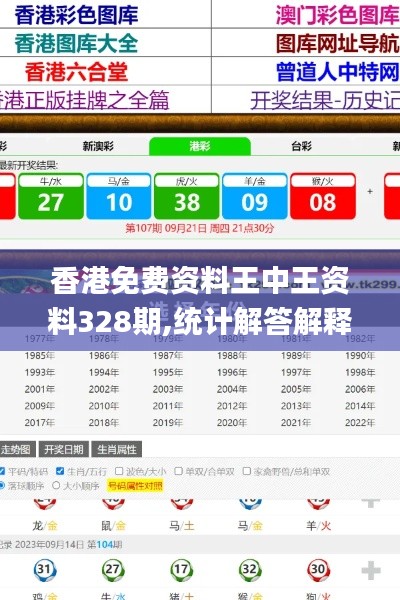This screenshot has width=400, height=600.
Task: Open the 曾道人中特网 link
Action: [338, 72]
